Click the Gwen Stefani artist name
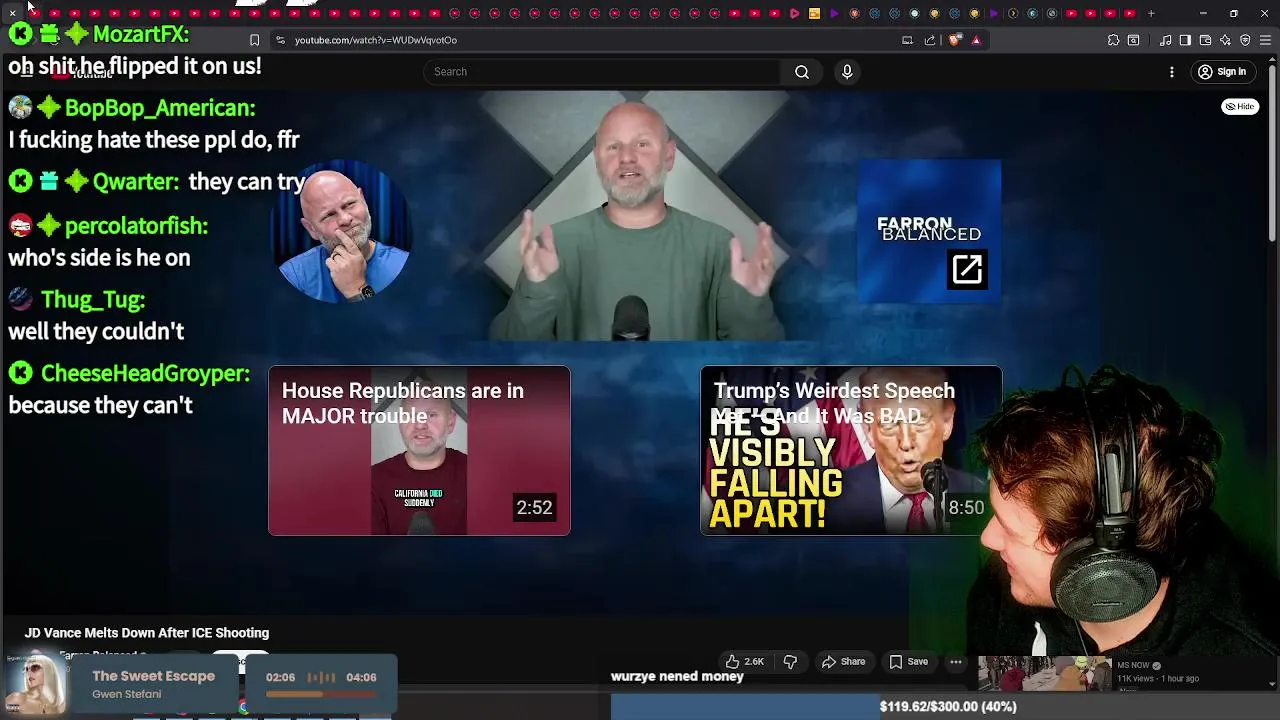Viewport: 1280px width, 720px height. [126, 694]
